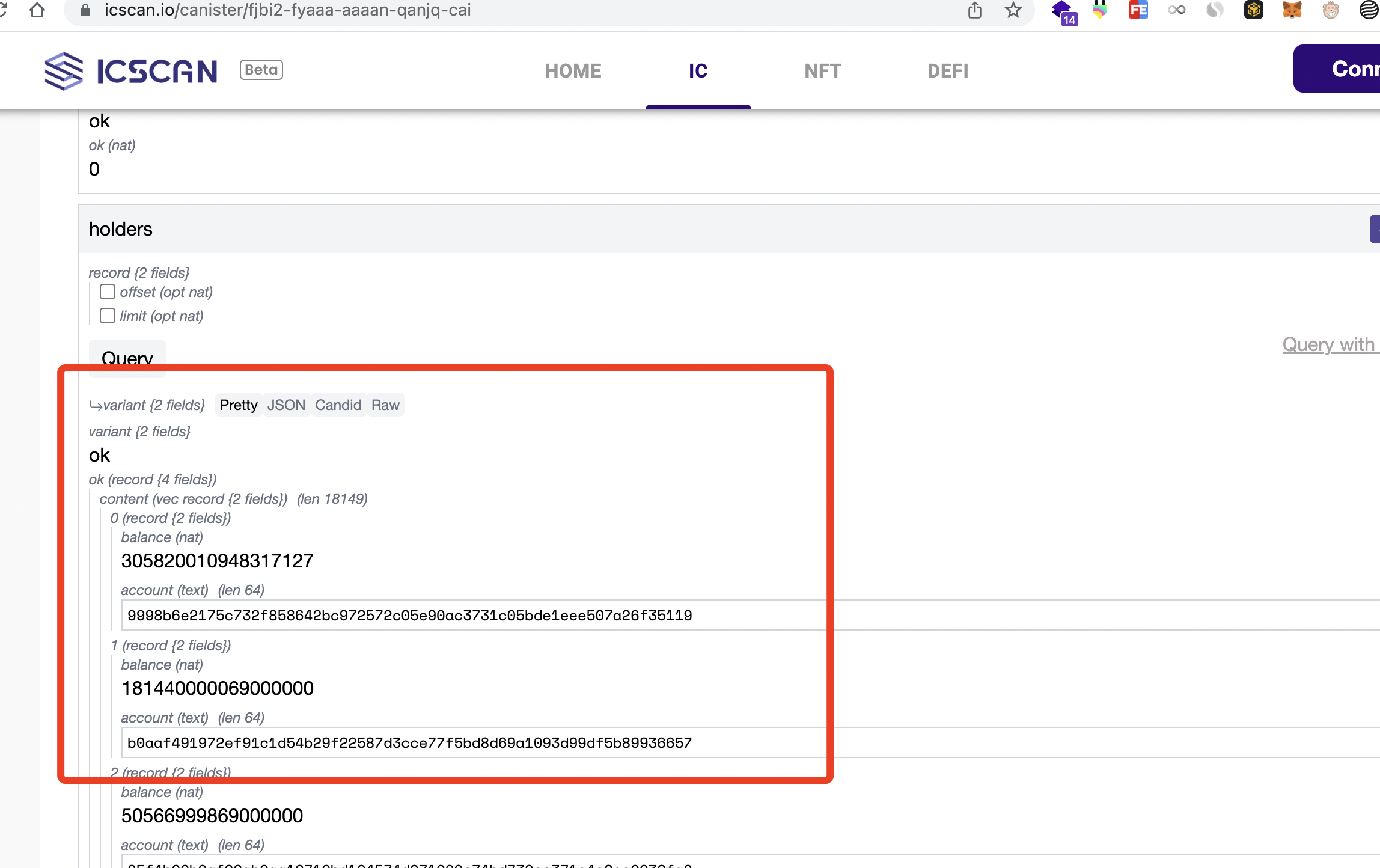Open the infinity symbol extension

(1177, 10)
